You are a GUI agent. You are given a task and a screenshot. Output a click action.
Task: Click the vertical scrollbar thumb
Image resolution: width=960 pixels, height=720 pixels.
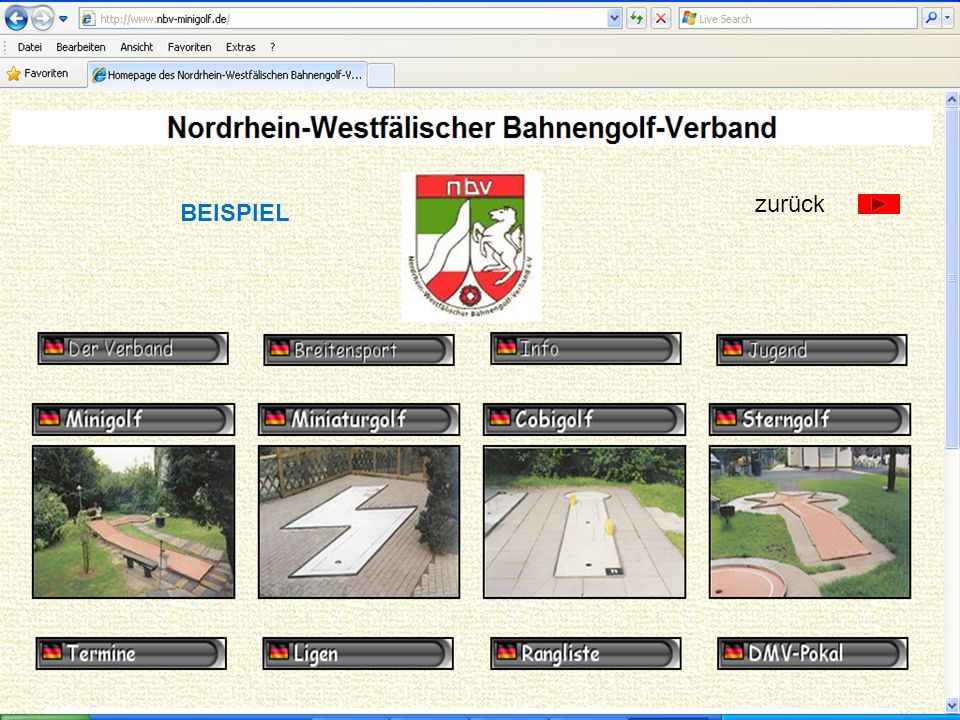point(952,277)
